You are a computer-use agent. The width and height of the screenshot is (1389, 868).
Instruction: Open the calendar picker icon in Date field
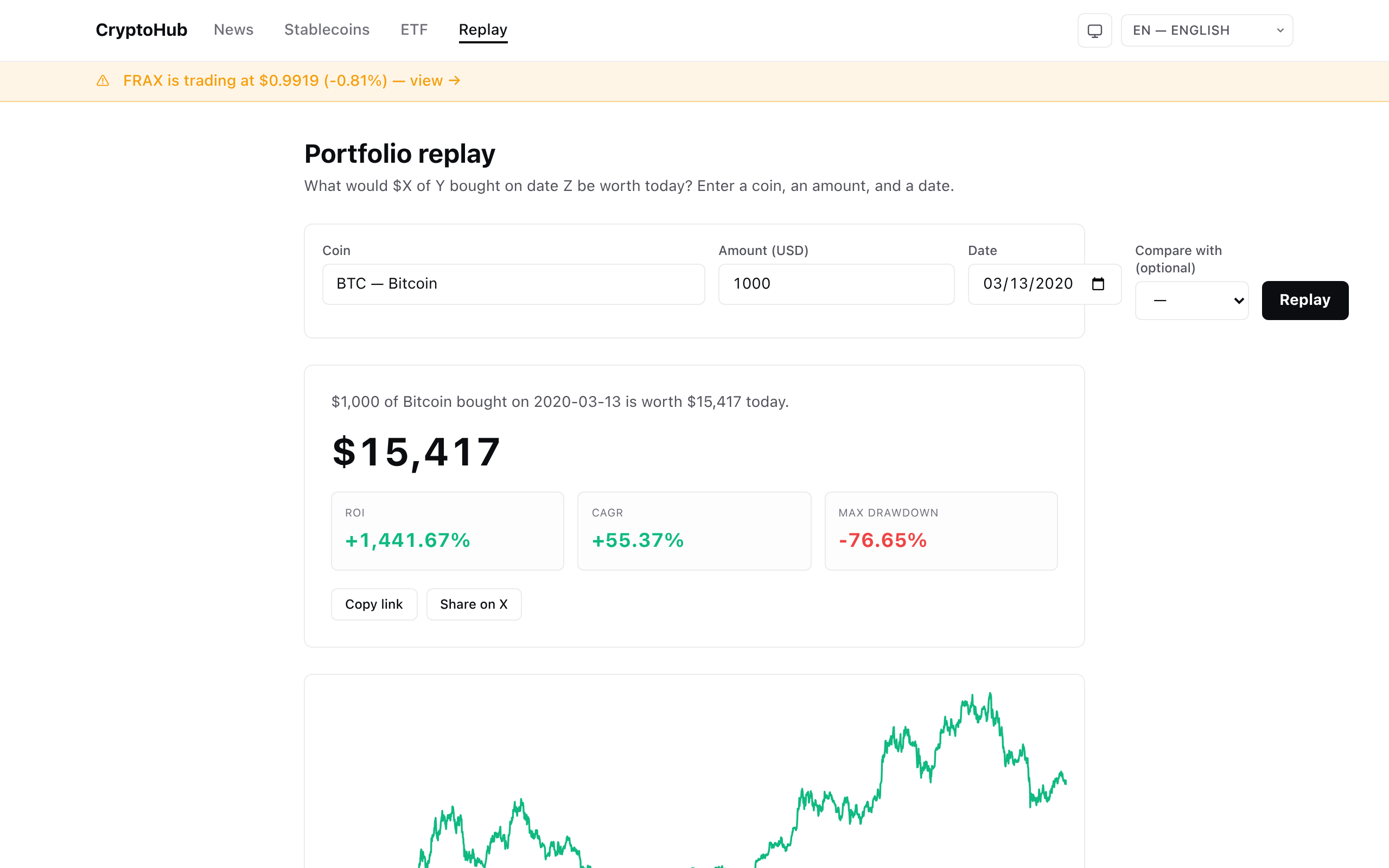click(1098, 284)
